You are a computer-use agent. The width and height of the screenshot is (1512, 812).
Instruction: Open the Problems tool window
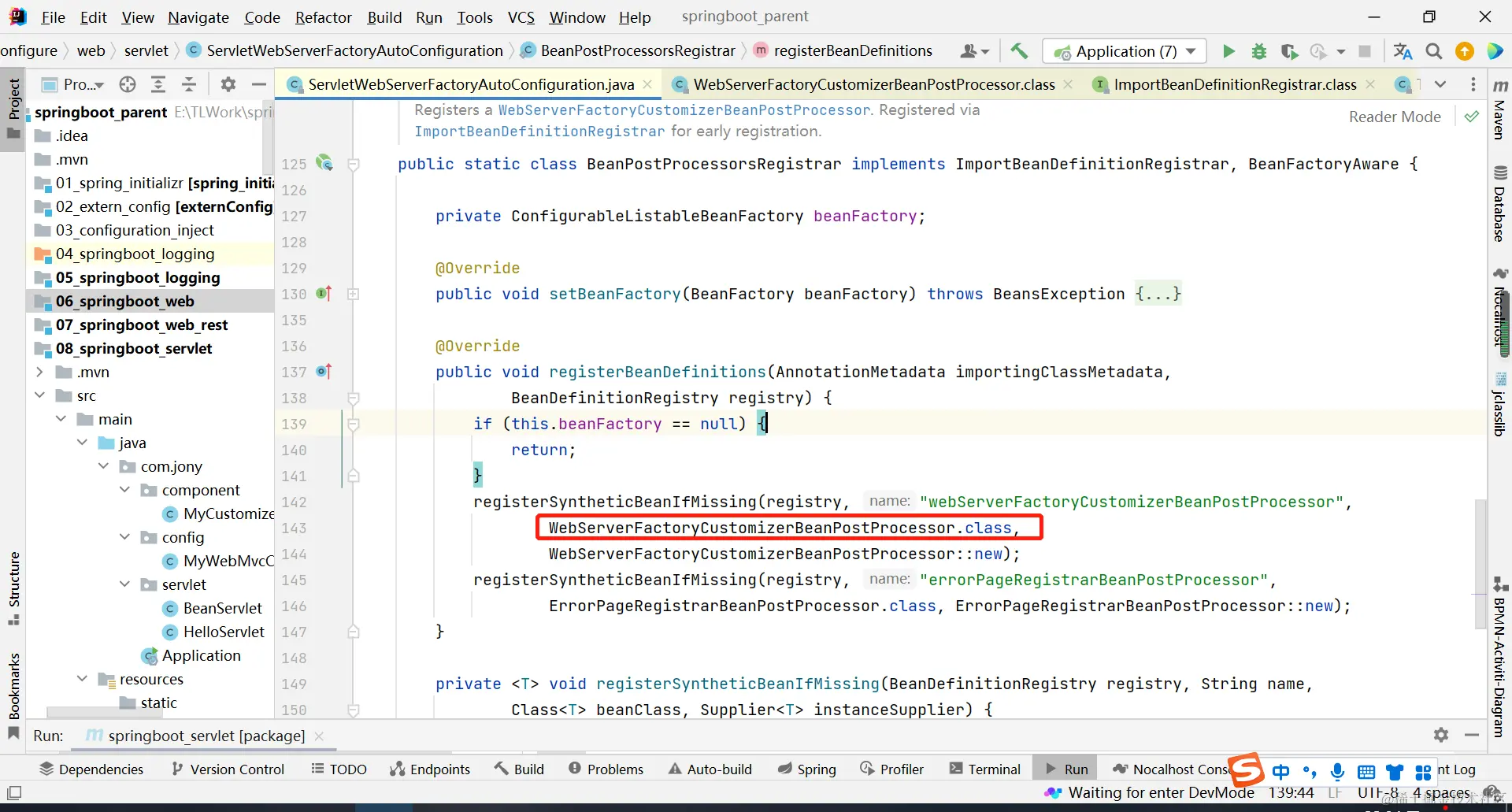tap(606, 769)
